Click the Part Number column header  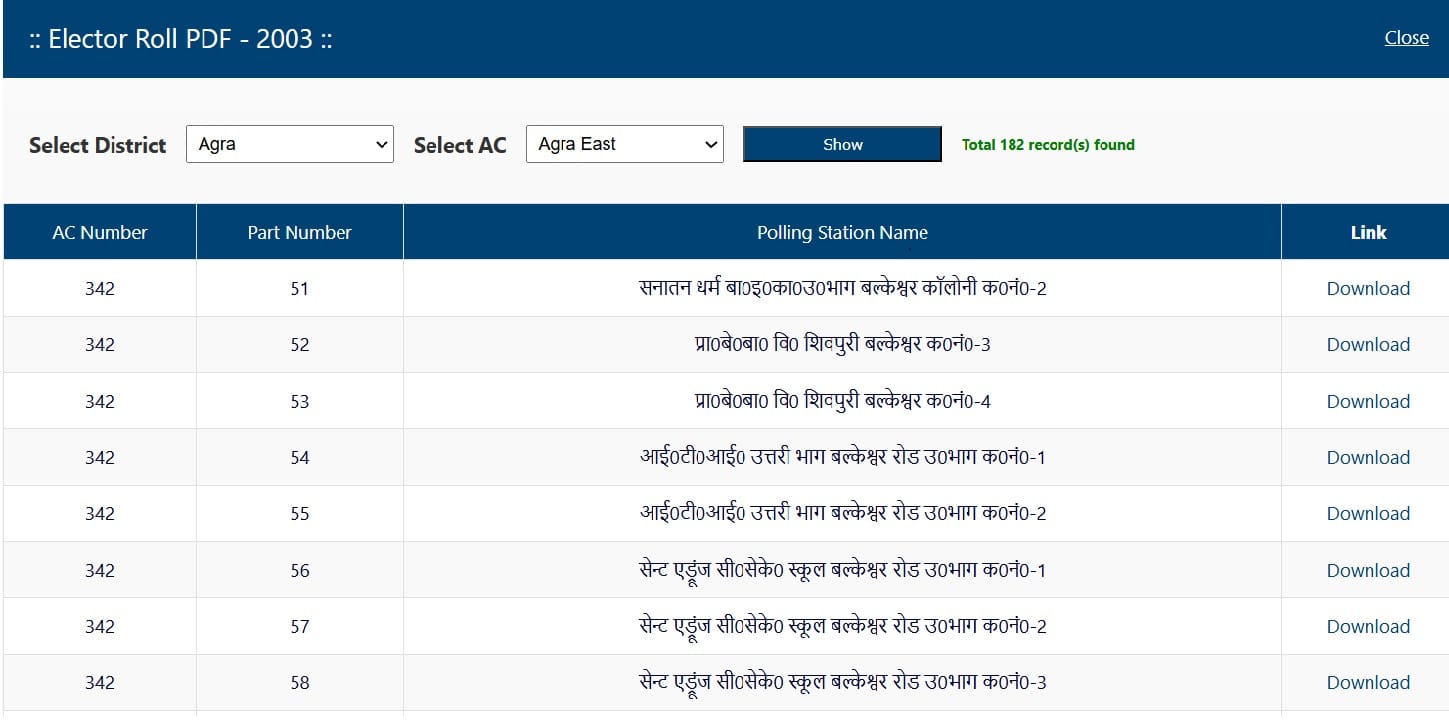(x=299, y=231)
